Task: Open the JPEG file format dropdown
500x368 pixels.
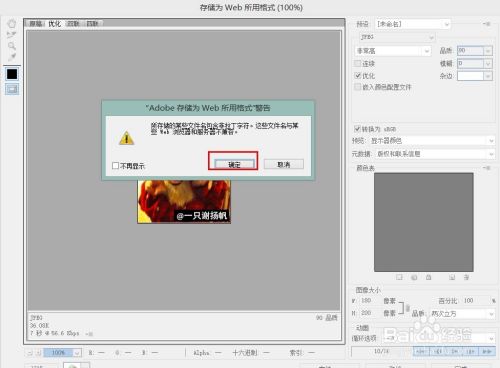Action: pyautogui.click(x=397, y=37)
